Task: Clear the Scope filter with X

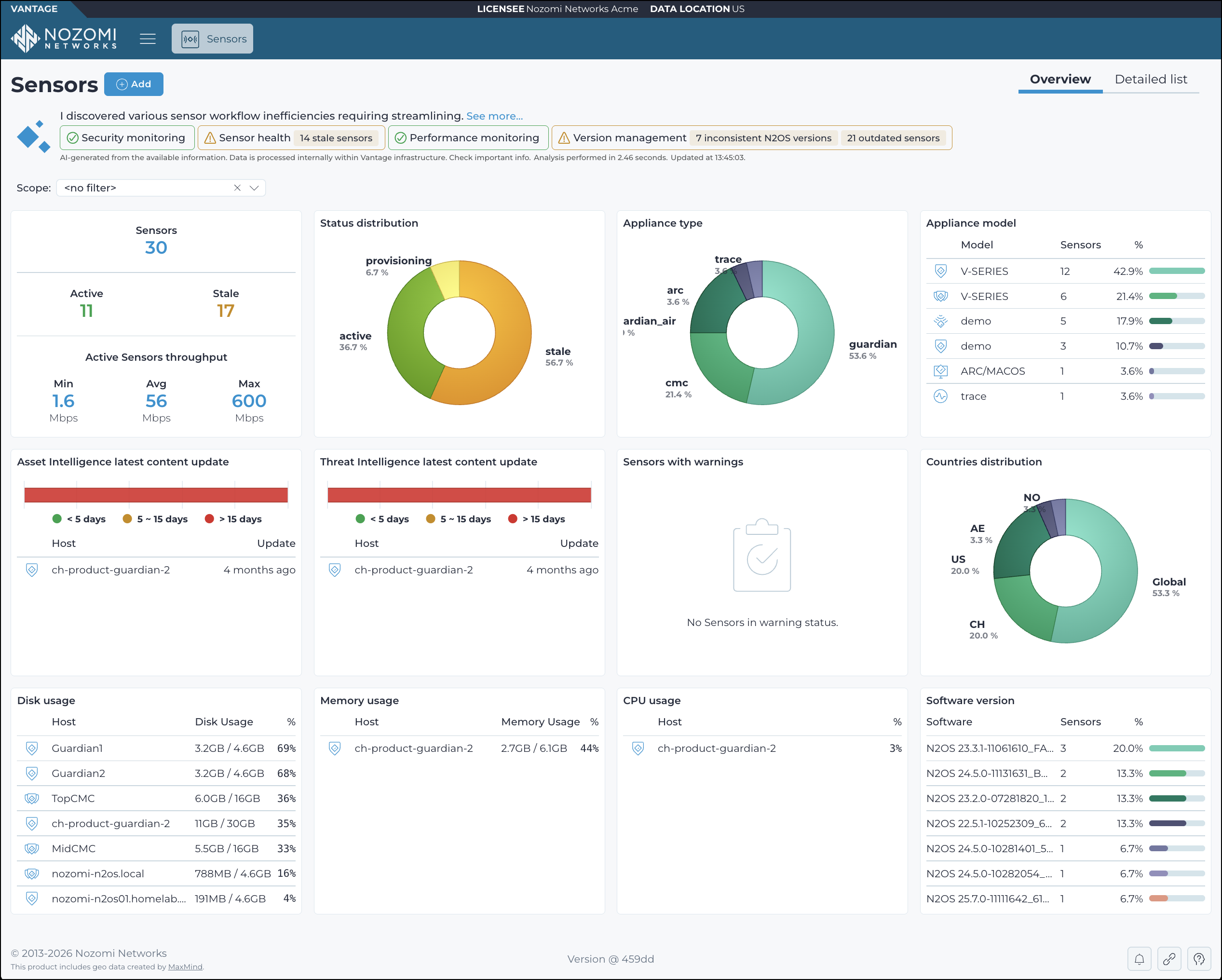Action: click(237, 188)
